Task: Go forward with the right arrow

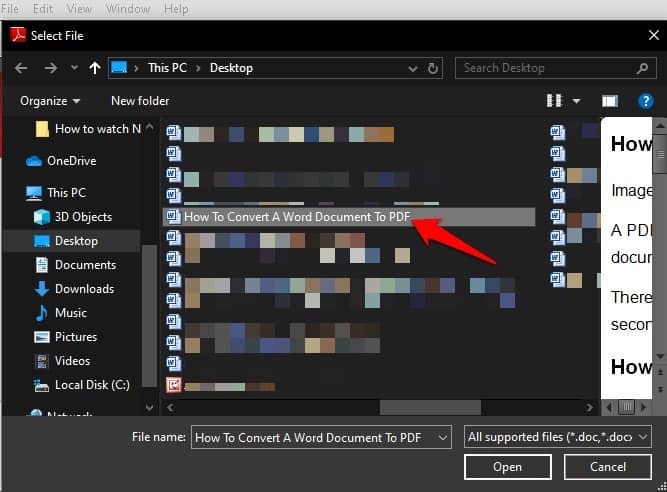Action: (x=51, y=68)
